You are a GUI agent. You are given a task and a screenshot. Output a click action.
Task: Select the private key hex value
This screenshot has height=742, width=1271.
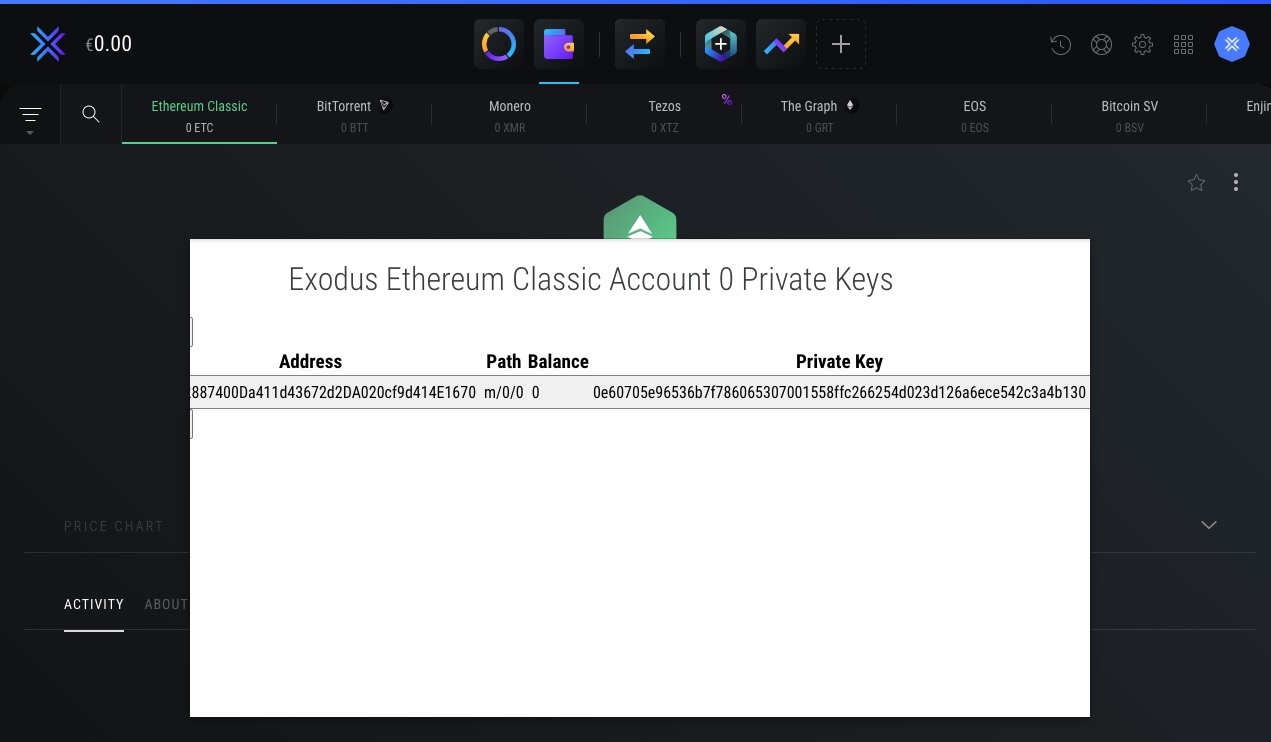point(839,393)
